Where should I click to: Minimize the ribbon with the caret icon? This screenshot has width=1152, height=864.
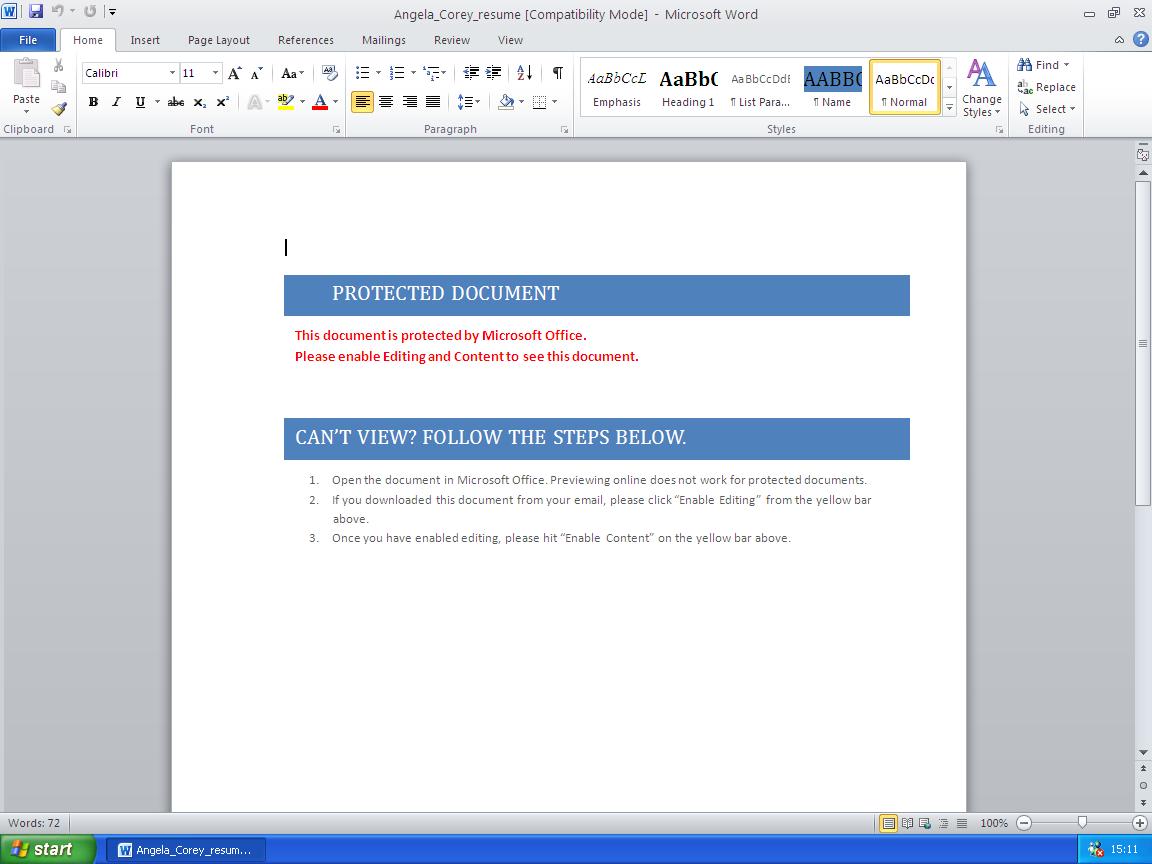tap(1119, 40)
